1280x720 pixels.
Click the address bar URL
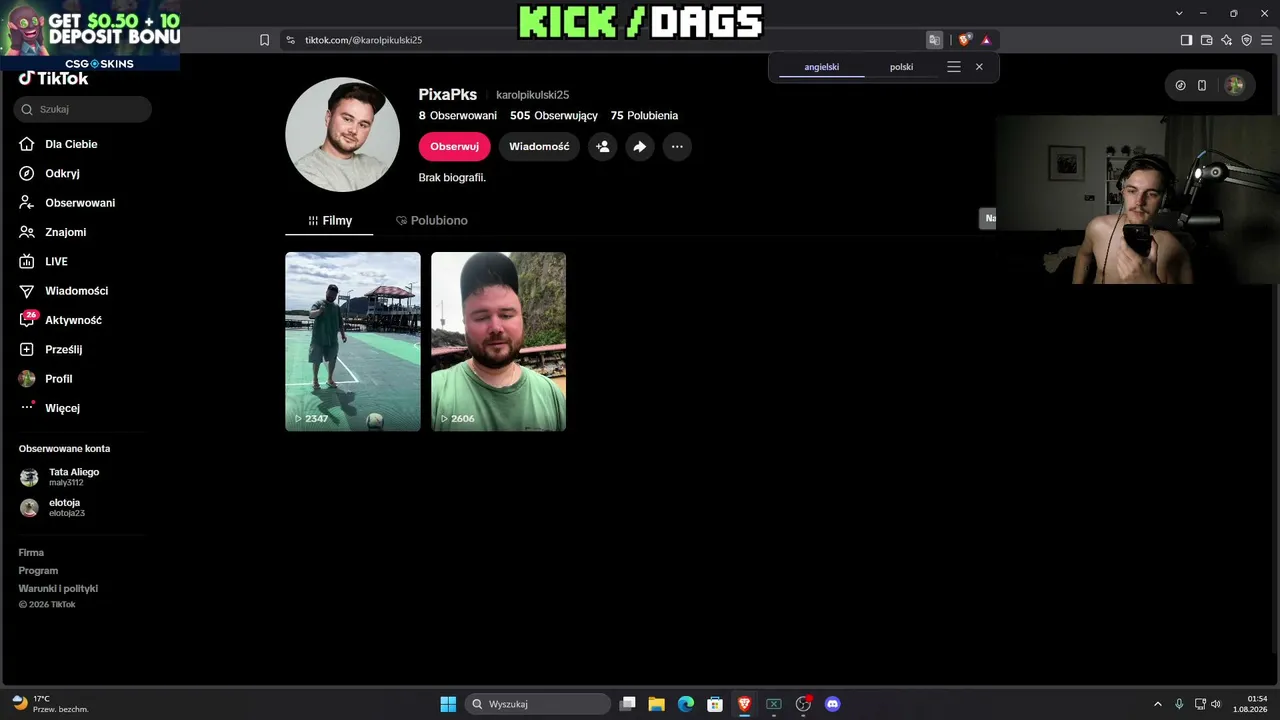363,40
